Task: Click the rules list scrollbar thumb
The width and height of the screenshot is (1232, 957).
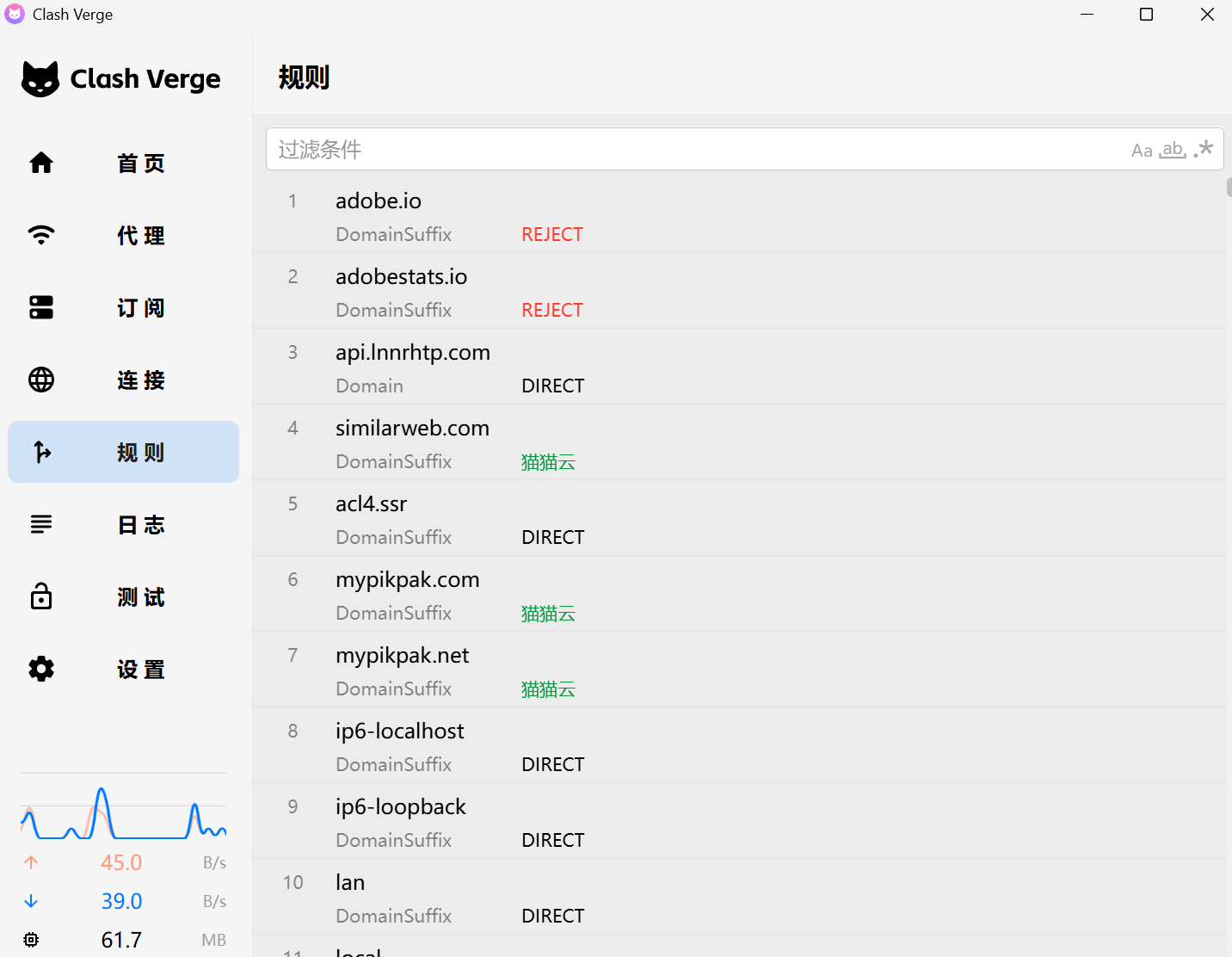Action: point(1229,187)
